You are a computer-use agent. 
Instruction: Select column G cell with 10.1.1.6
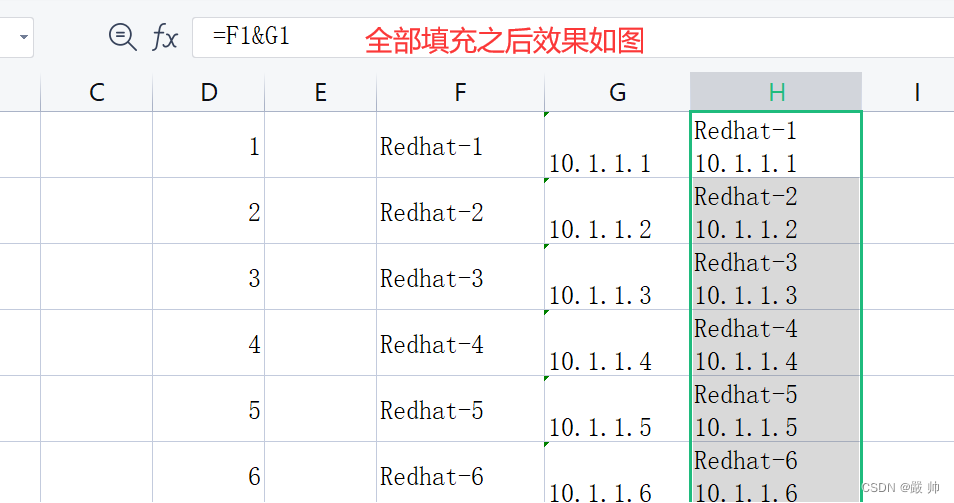click(x=618, y=473)
